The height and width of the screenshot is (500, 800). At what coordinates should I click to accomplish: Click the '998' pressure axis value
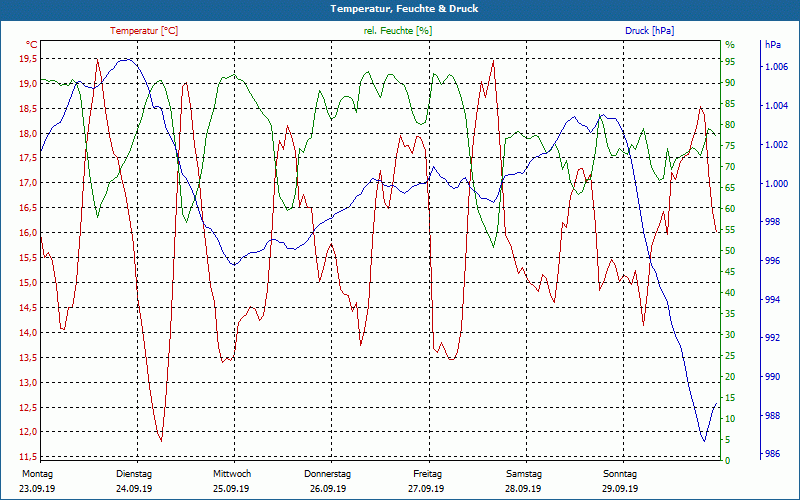pos(773,222)
